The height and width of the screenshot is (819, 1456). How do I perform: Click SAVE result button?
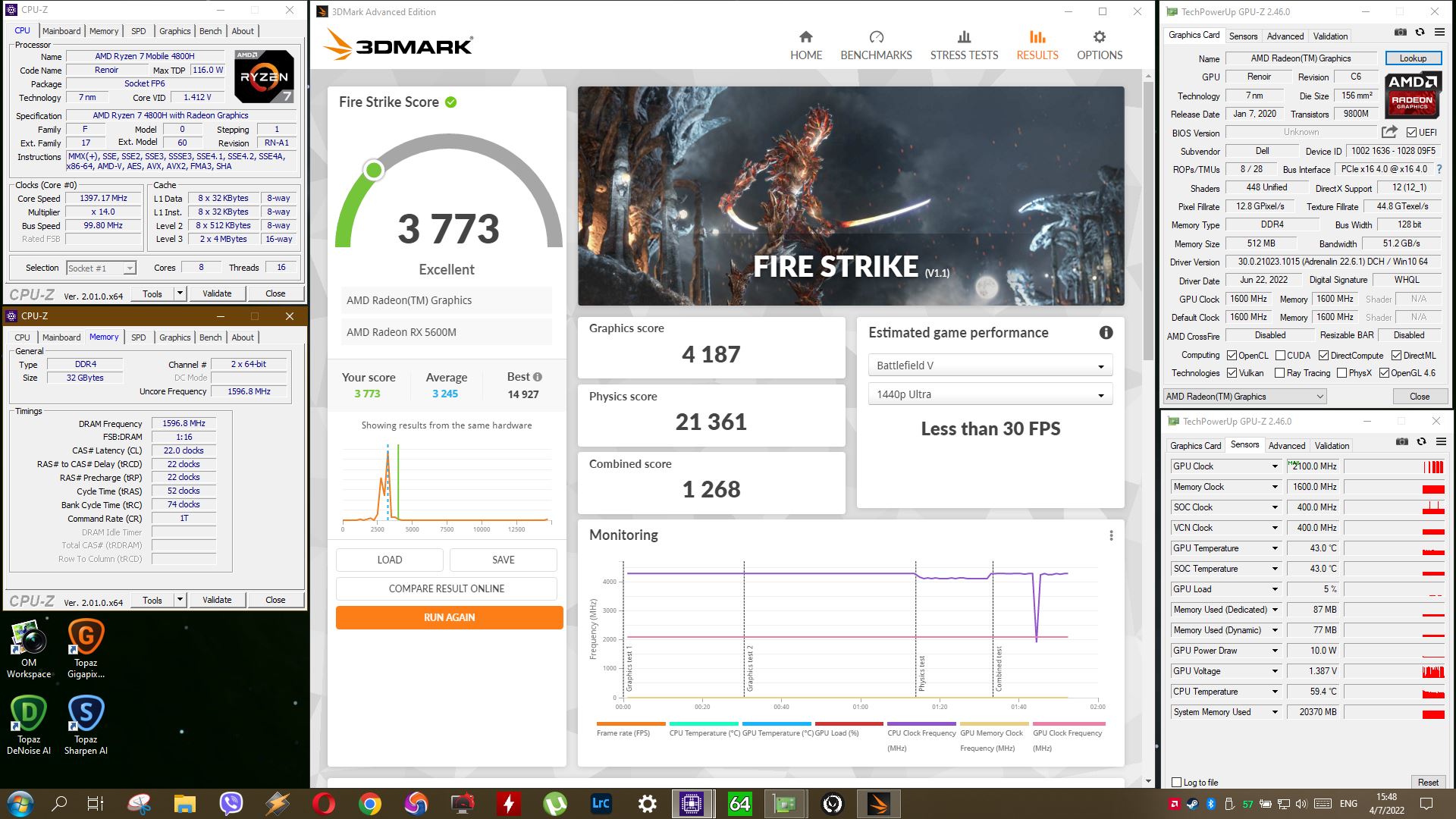[x=503, y=560]
